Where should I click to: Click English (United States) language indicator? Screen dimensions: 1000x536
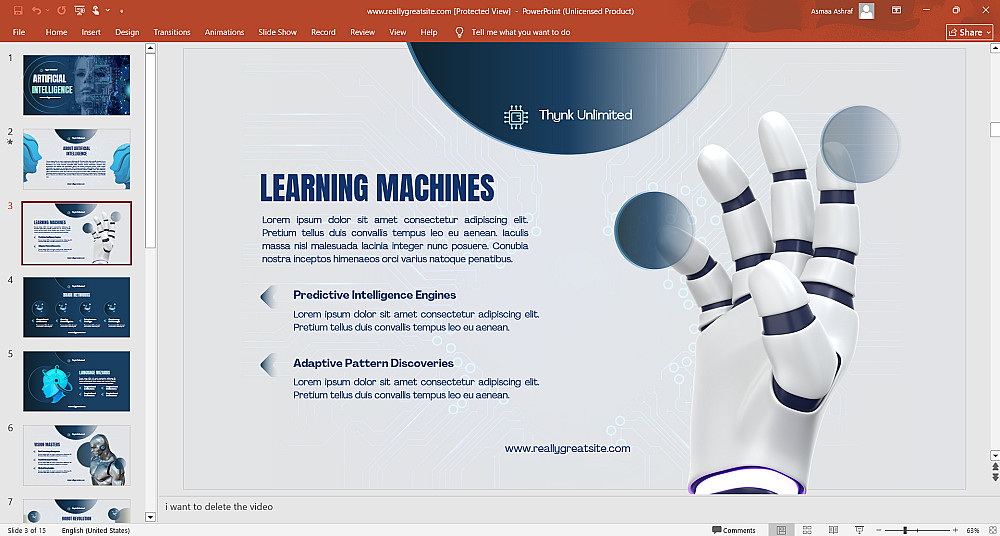coord(96,530)
